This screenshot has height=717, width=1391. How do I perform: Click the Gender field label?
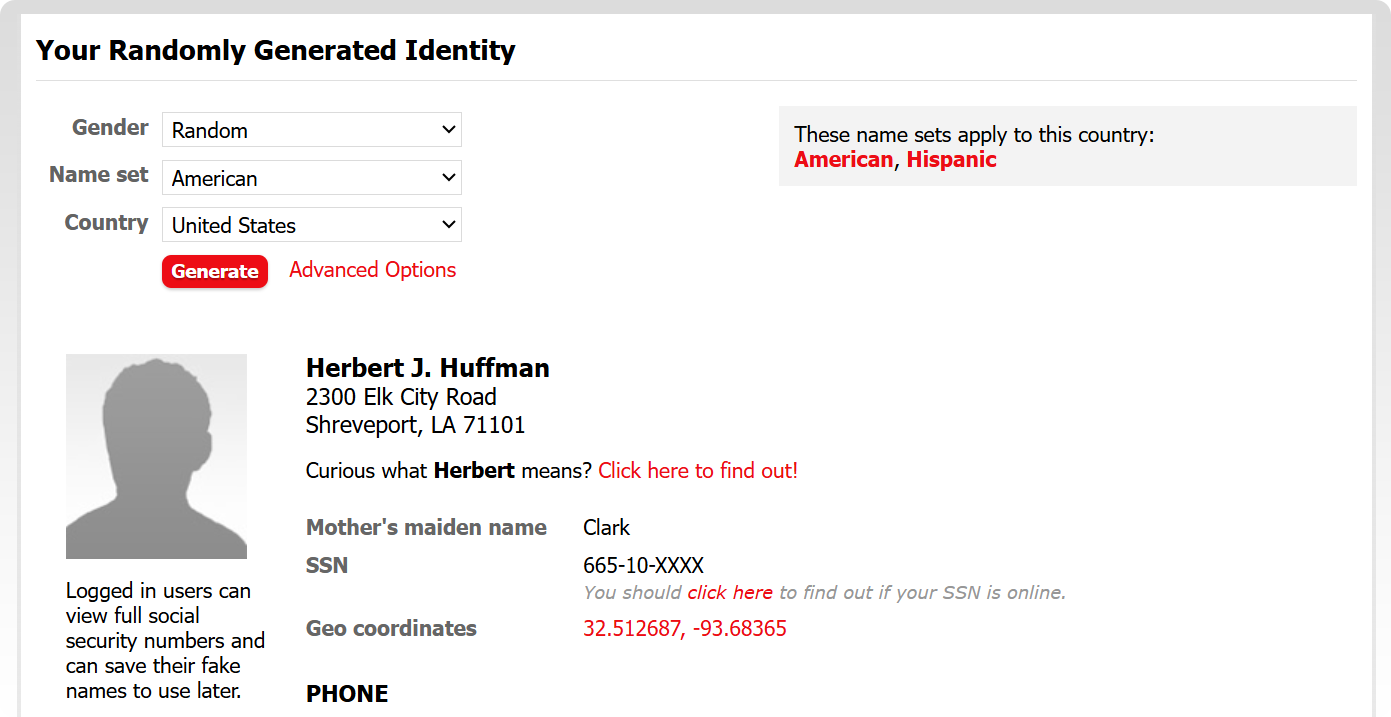click(110, 128)
